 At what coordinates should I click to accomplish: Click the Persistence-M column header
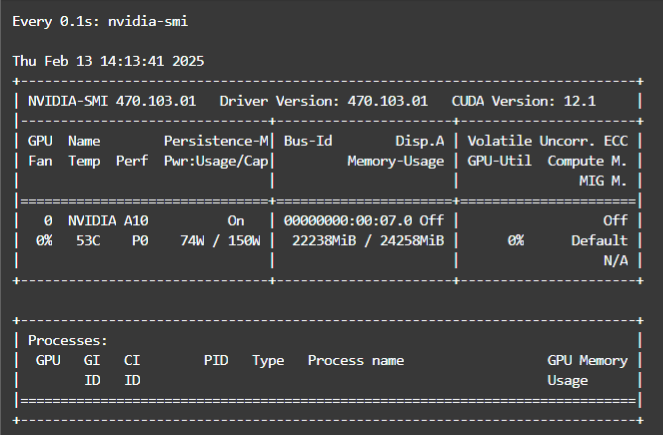coord(216,141)
